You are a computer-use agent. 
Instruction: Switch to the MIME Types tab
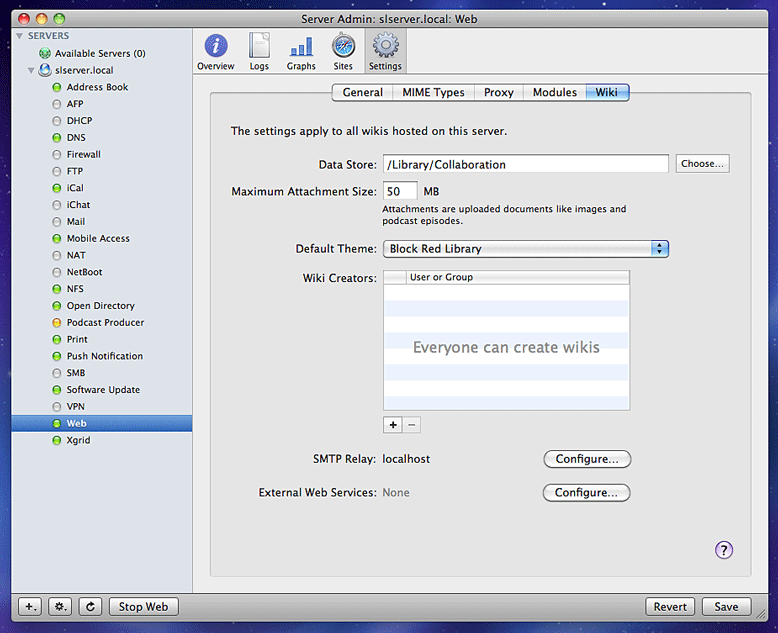tap(433, 92)
